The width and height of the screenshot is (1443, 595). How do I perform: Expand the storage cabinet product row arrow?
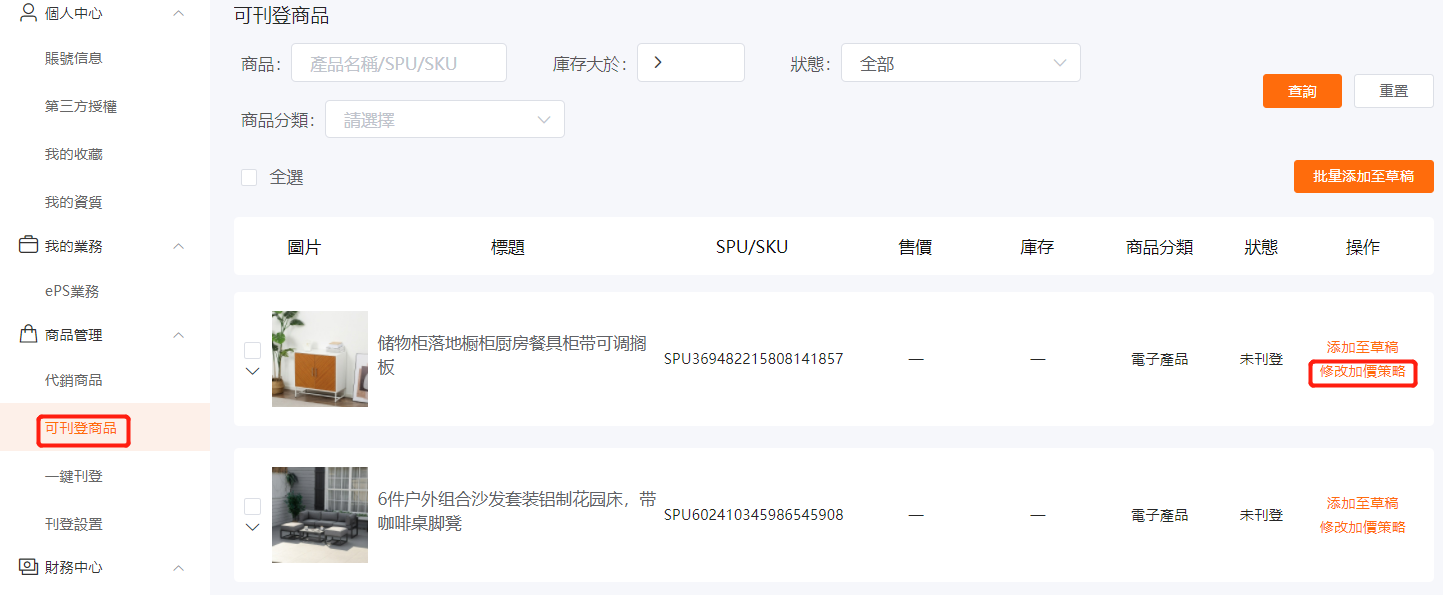tap(252, 371)
